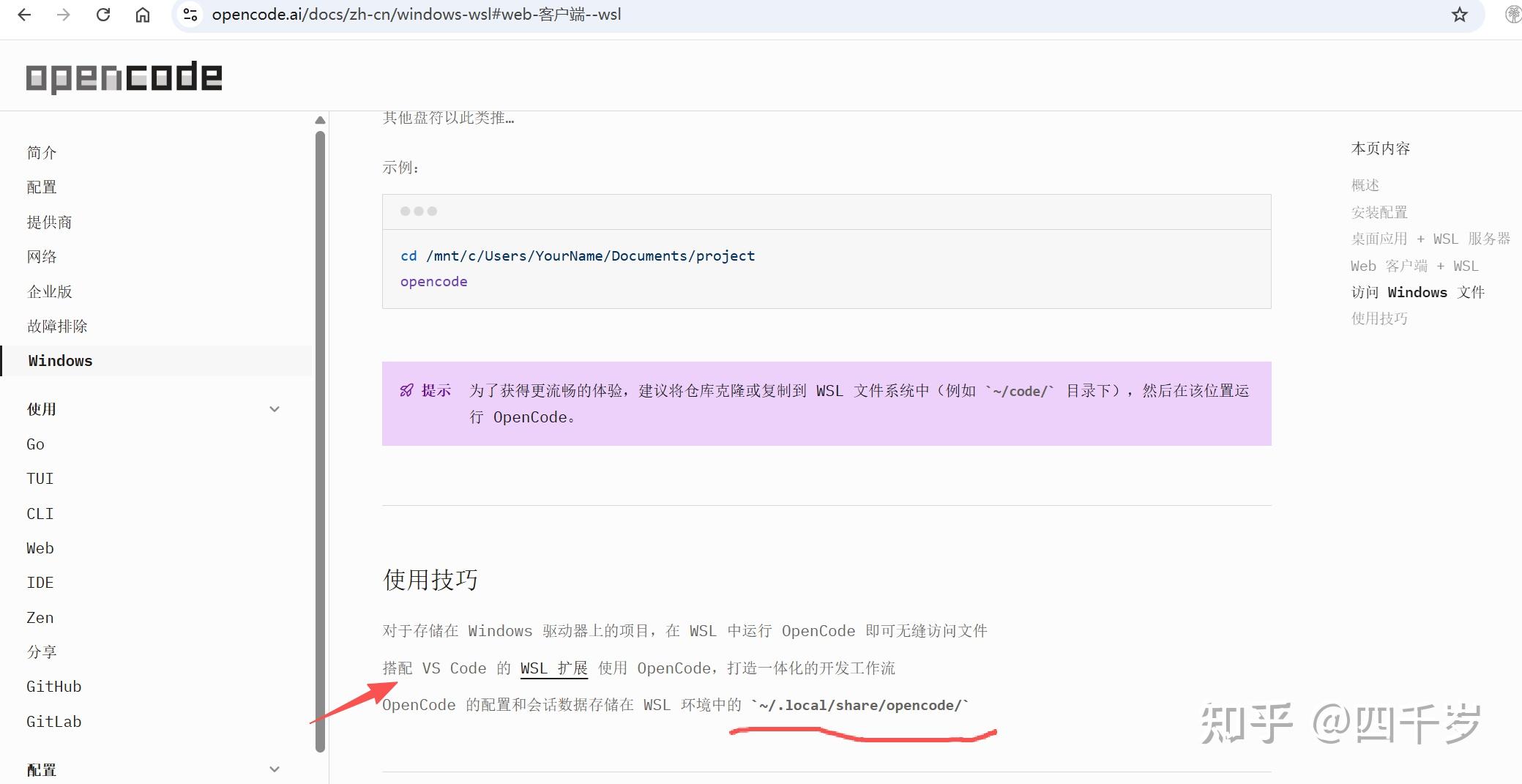This screenshot has height=784, width=1522.
Task: Open the Web sidebar page
Action: click(x=40, y=548)
